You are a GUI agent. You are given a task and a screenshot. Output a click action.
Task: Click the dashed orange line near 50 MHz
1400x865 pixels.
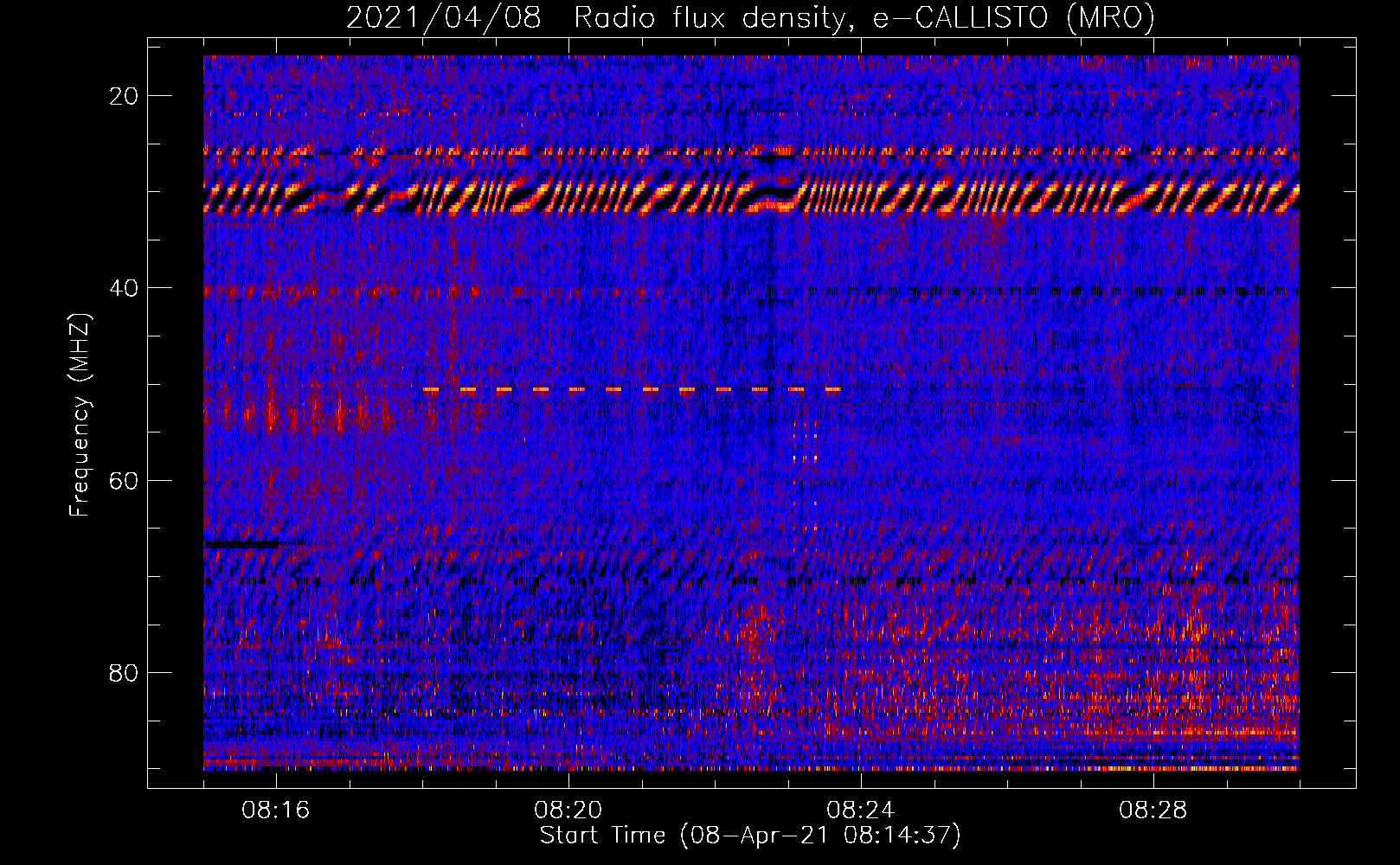tap(633, 390)
